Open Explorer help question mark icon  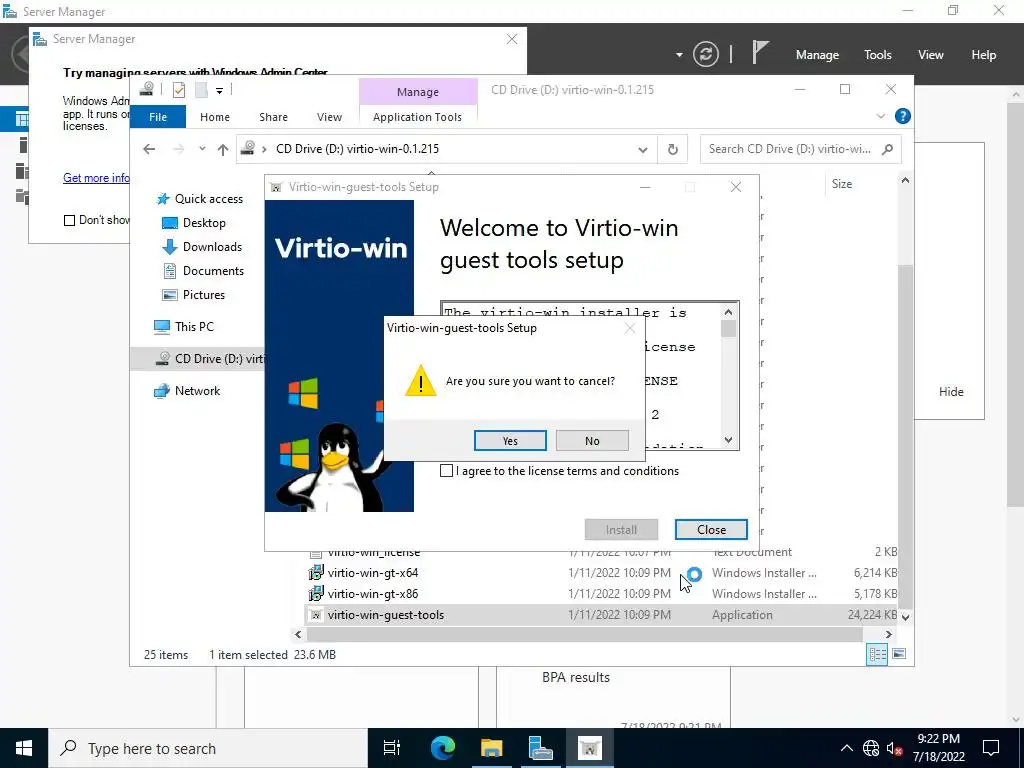903,116
